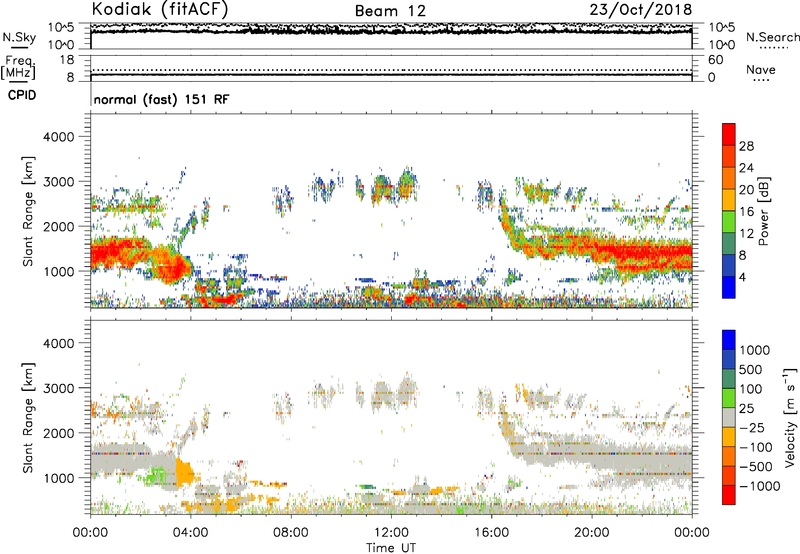The width and height of the screenshot is (800, 554).
Task: Click the green velocity patch near 02:30
Action: pyautogui.click(x=156, y=477)
